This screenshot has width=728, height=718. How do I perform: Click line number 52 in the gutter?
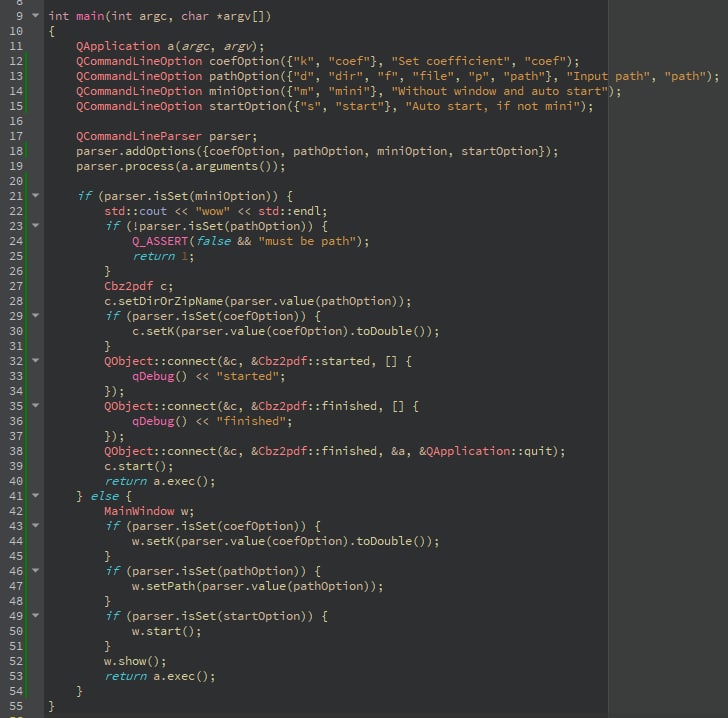[x=16, y=661]
